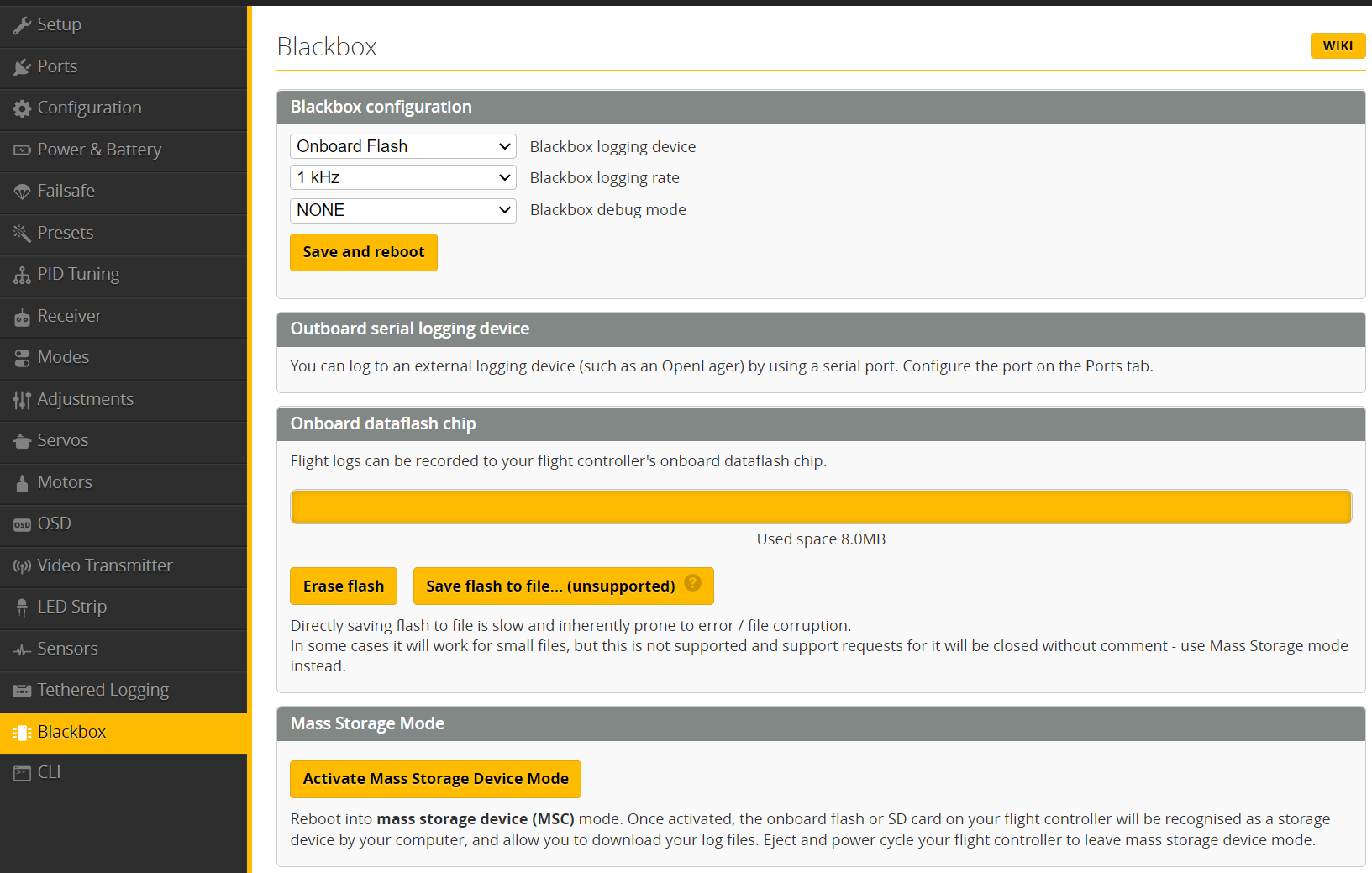Click the terminal icon for CLI

(22, 773)
